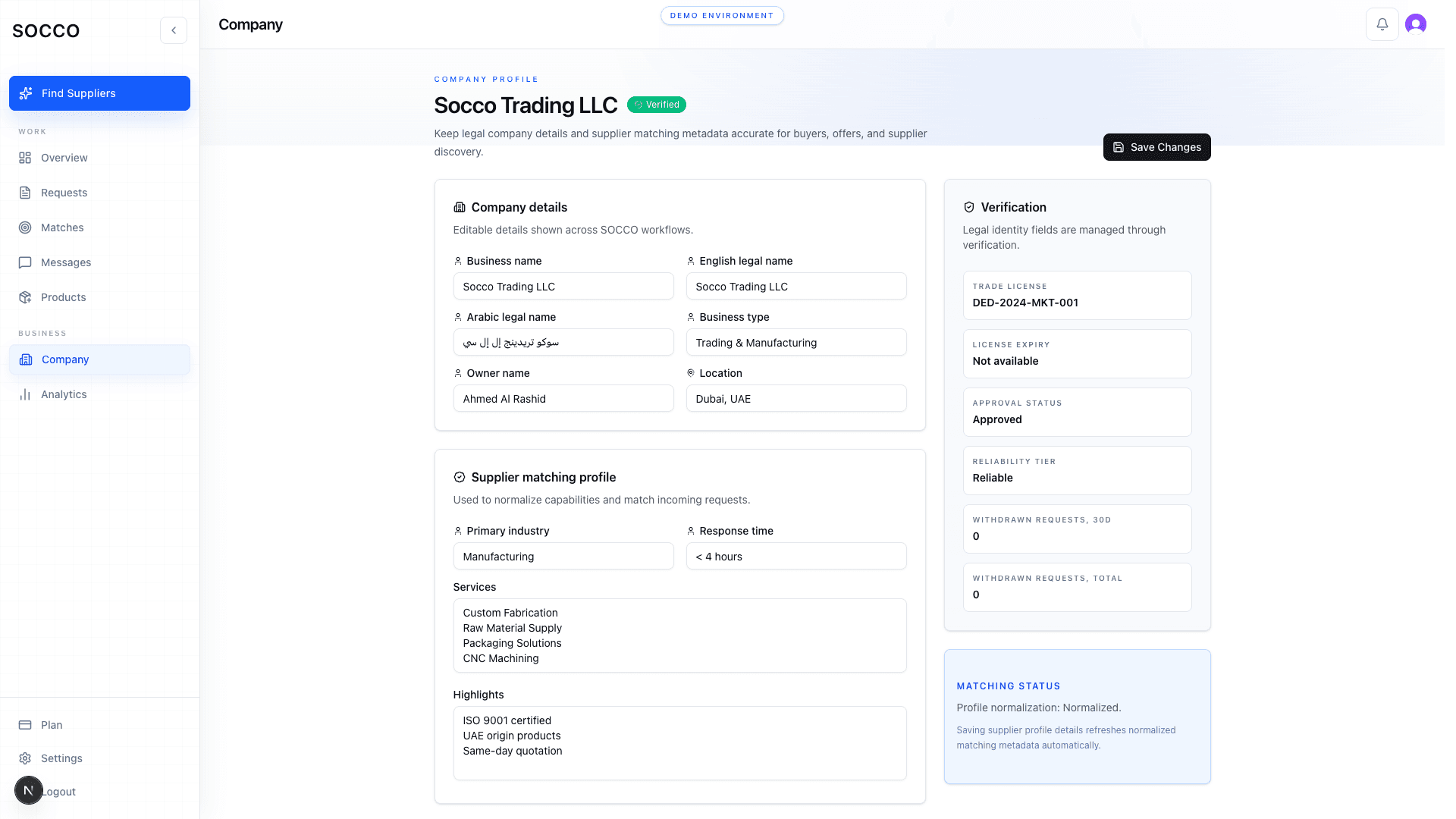
Task: Click the Find Suppliers sparkle icon
Action: coord(26,93)
